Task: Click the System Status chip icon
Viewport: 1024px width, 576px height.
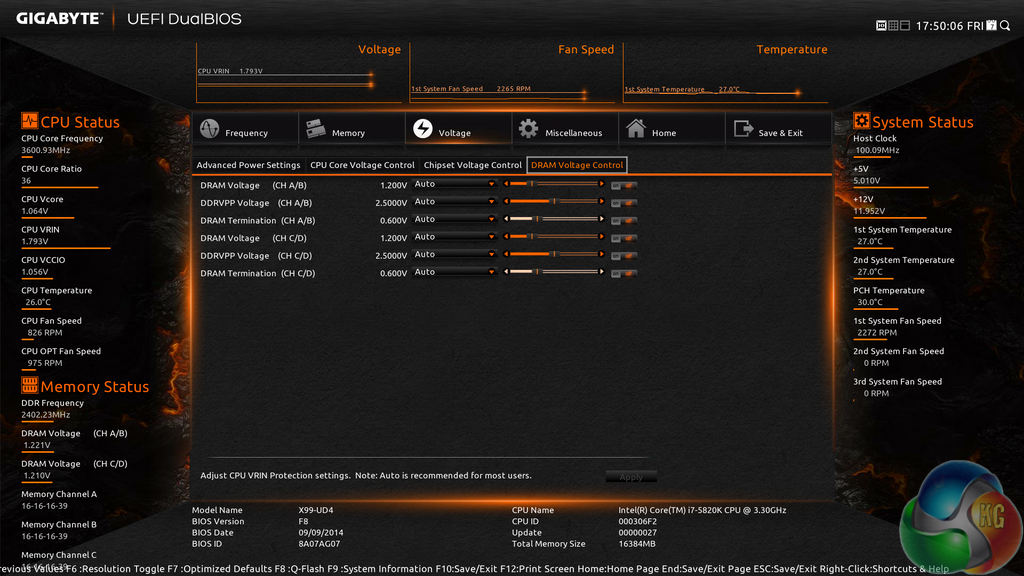Action: point(861,121)
